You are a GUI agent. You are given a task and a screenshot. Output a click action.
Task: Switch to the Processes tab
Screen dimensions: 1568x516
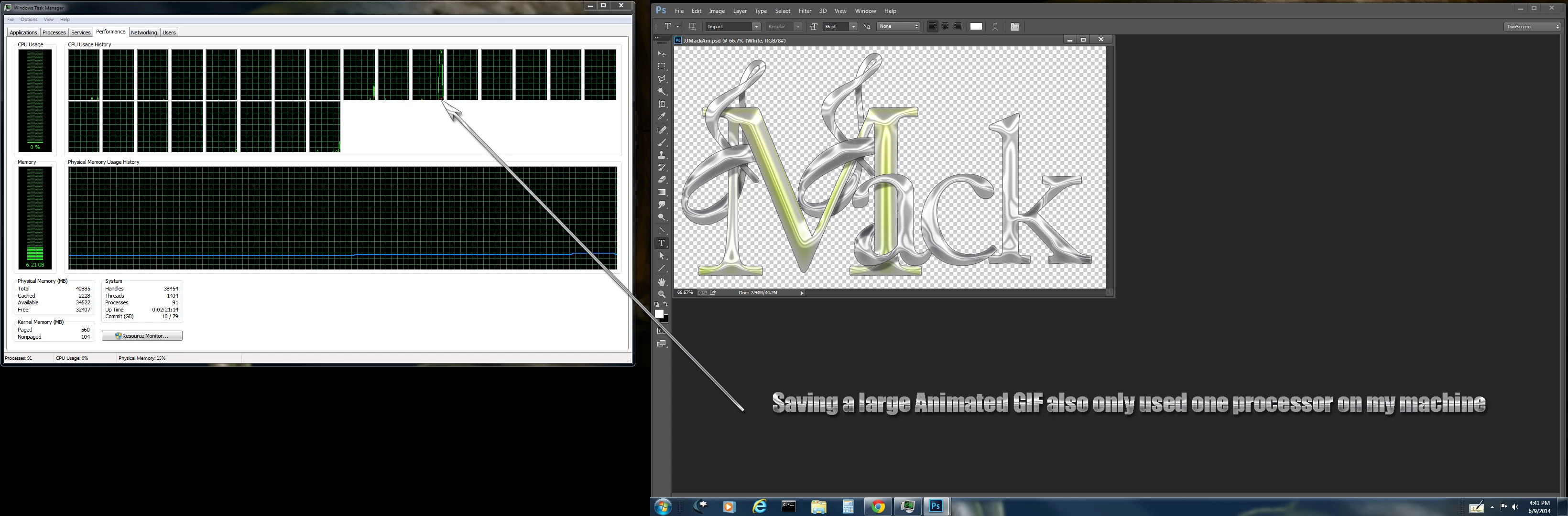point(54,33)
